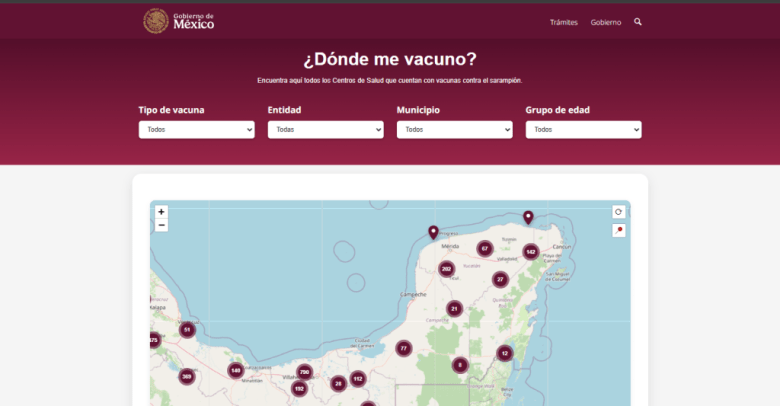Image resolution: width=780 pixels, height=406 pixels.
Task: Expand the Tipo de vacuna dropdown
Action: pos(196,130)
